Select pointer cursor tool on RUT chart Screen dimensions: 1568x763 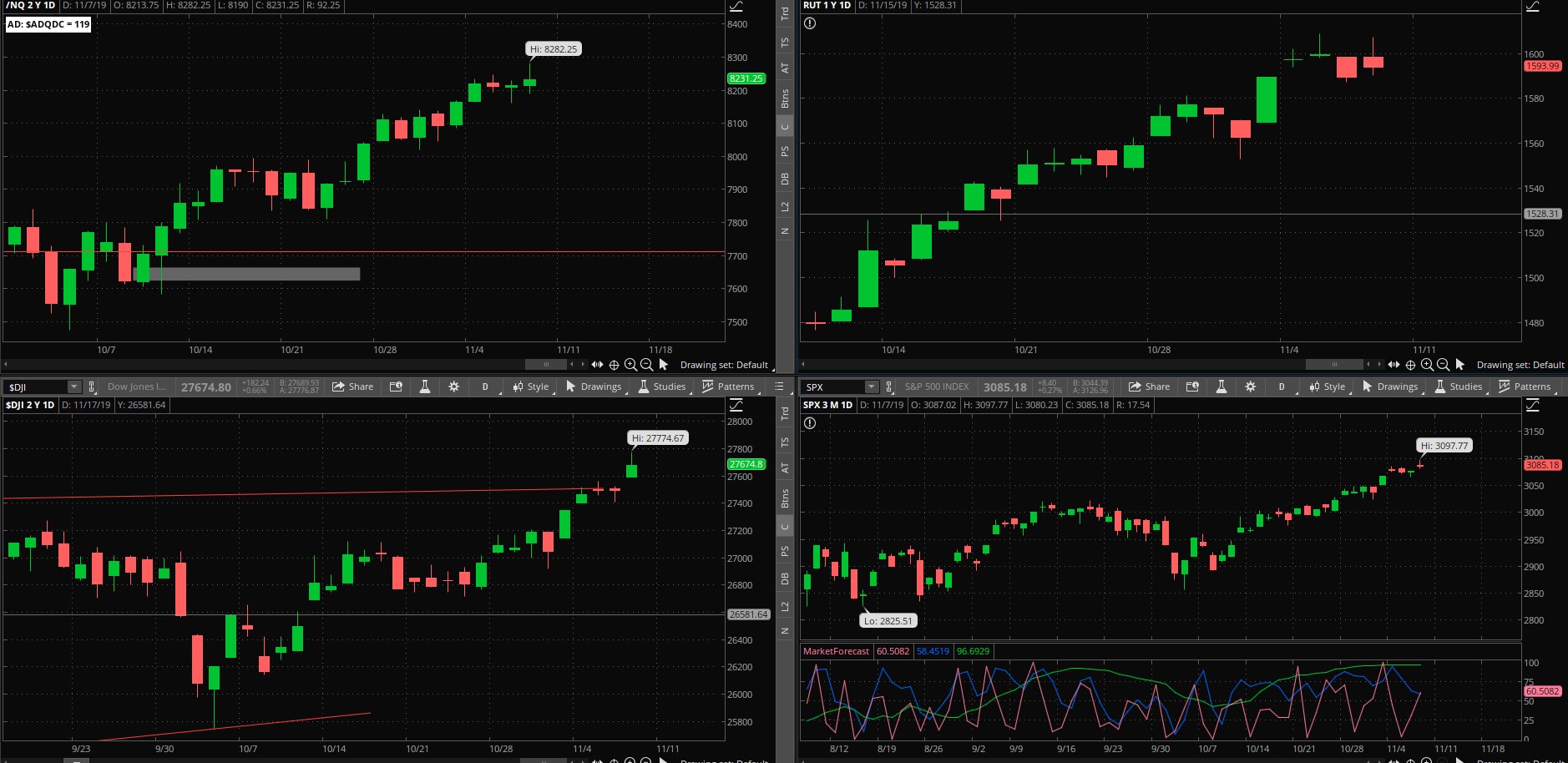1460,365
